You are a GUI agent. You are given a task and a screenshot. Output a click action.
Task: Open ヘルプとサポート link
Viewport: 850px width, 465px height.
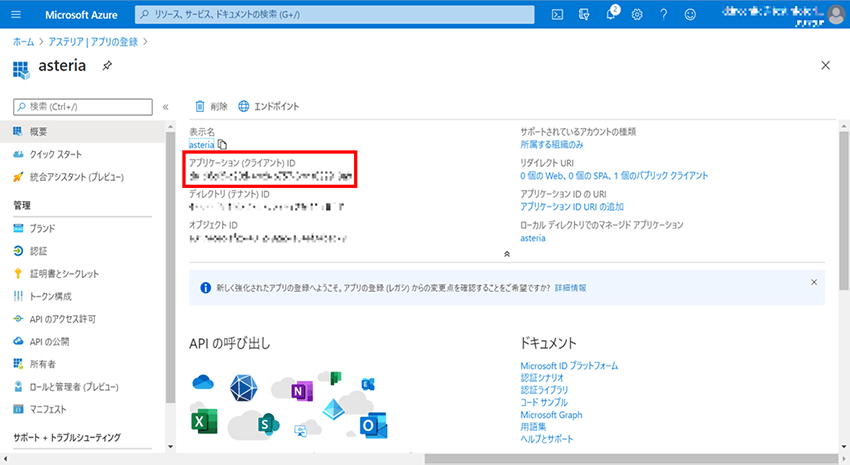546,439
